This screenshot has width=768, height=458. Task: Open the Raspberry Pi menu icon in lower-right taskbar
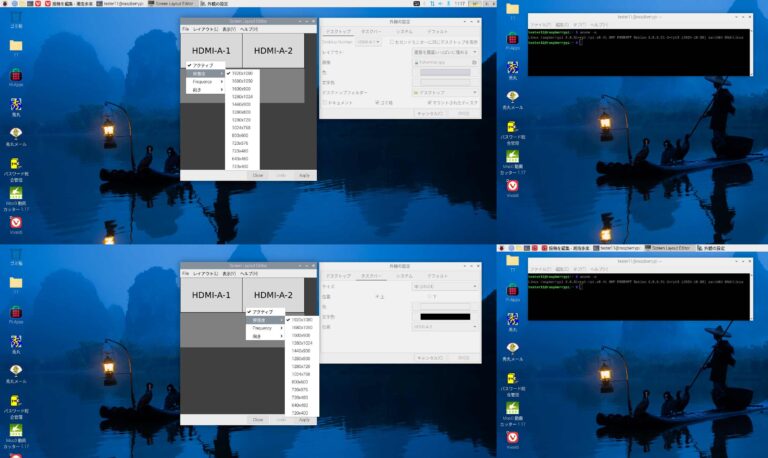tap(502, 248)
